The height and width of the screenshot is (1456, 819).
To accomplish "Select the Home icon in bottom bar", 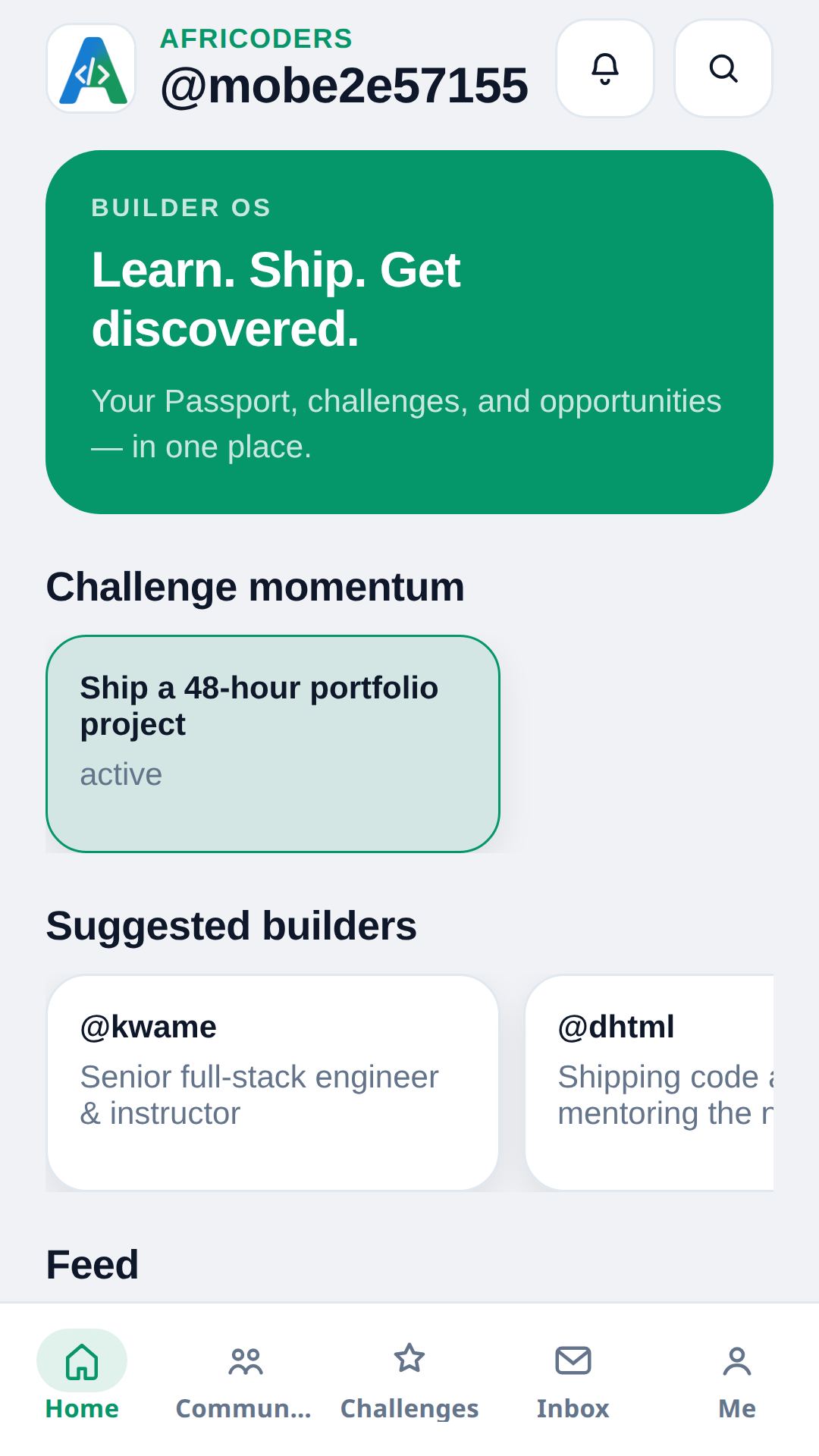I will (x=82, y=1360).
